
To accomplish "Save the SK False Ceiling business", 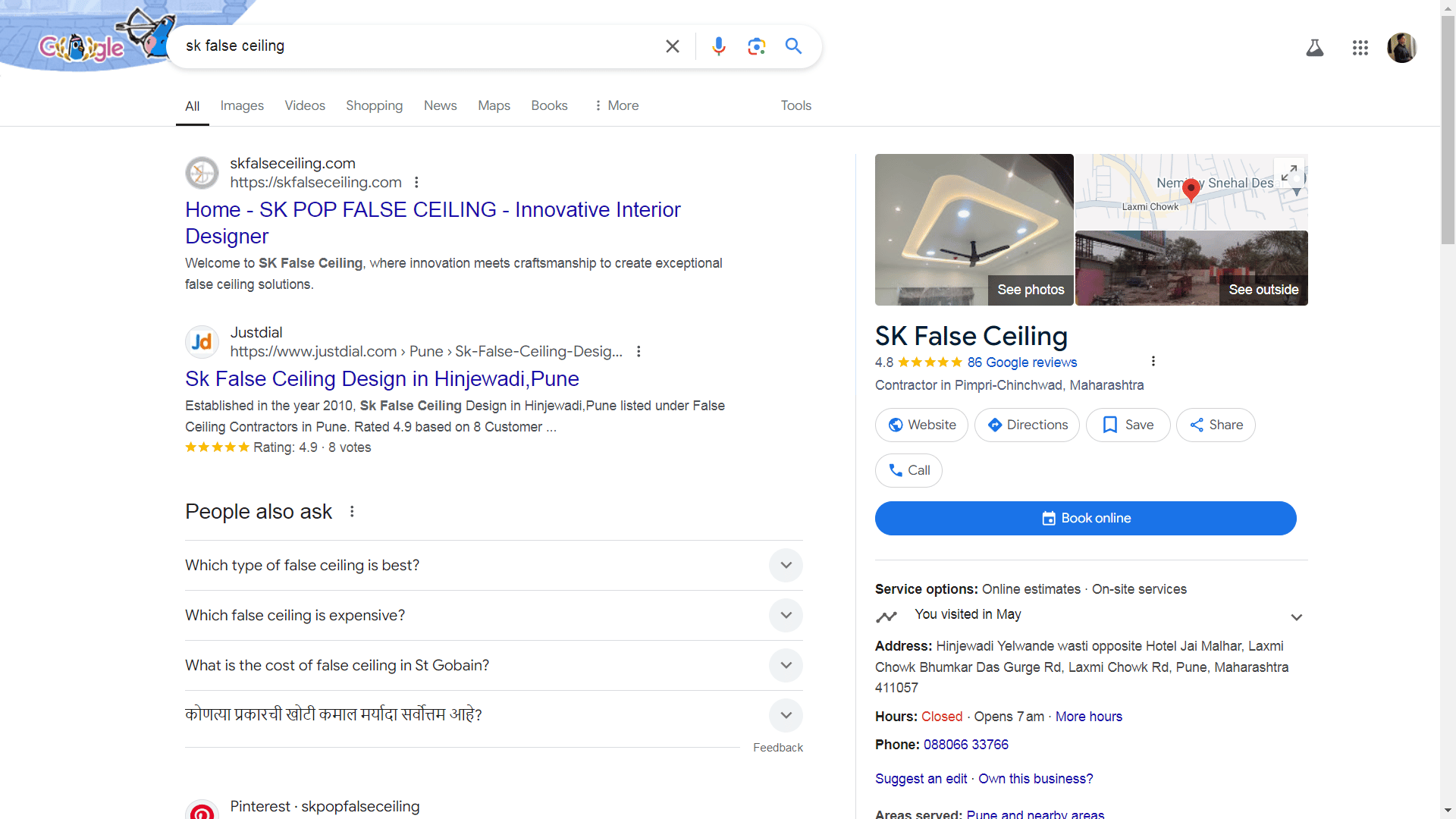I will coord(1128,425).
